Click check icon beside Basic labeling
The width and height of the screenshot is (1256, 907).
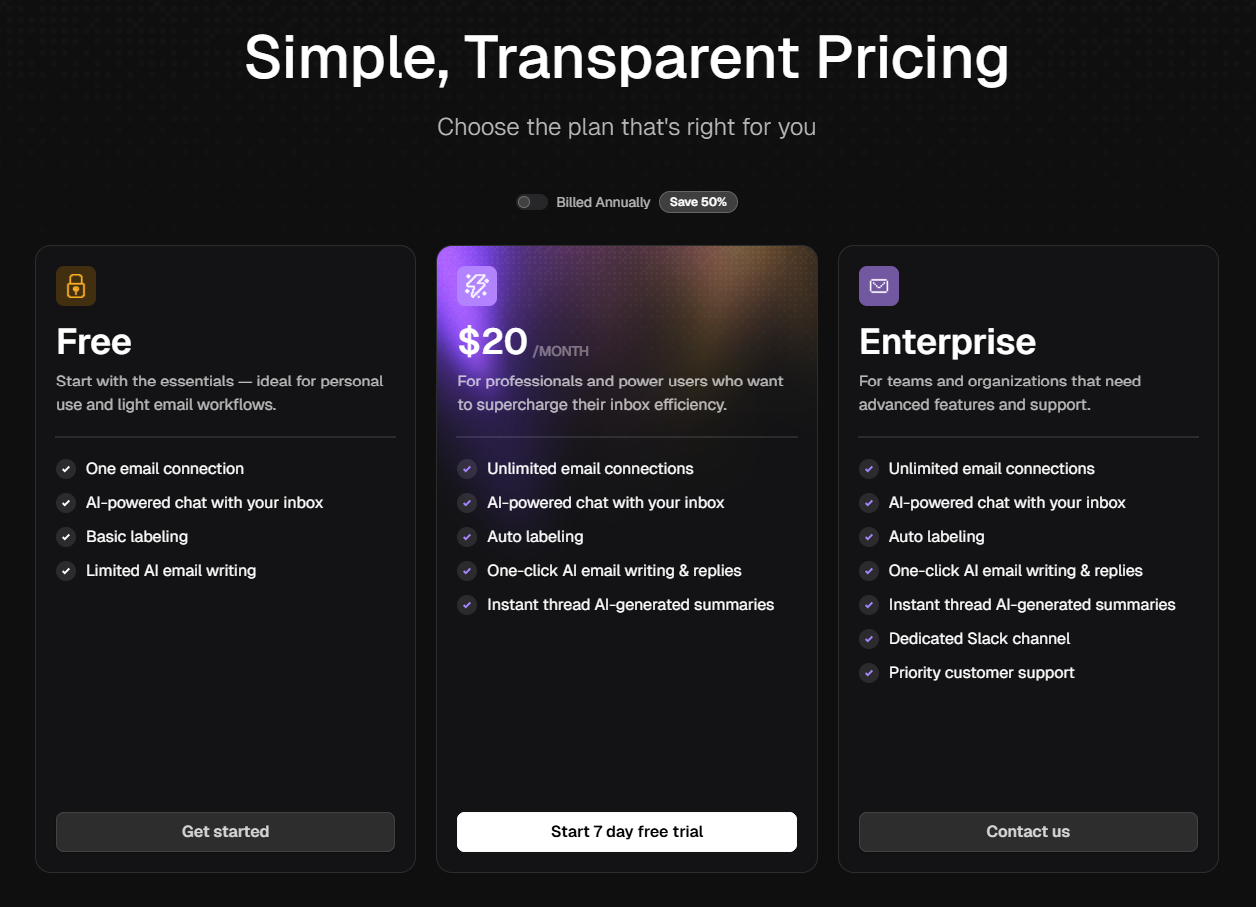[66, 537]
